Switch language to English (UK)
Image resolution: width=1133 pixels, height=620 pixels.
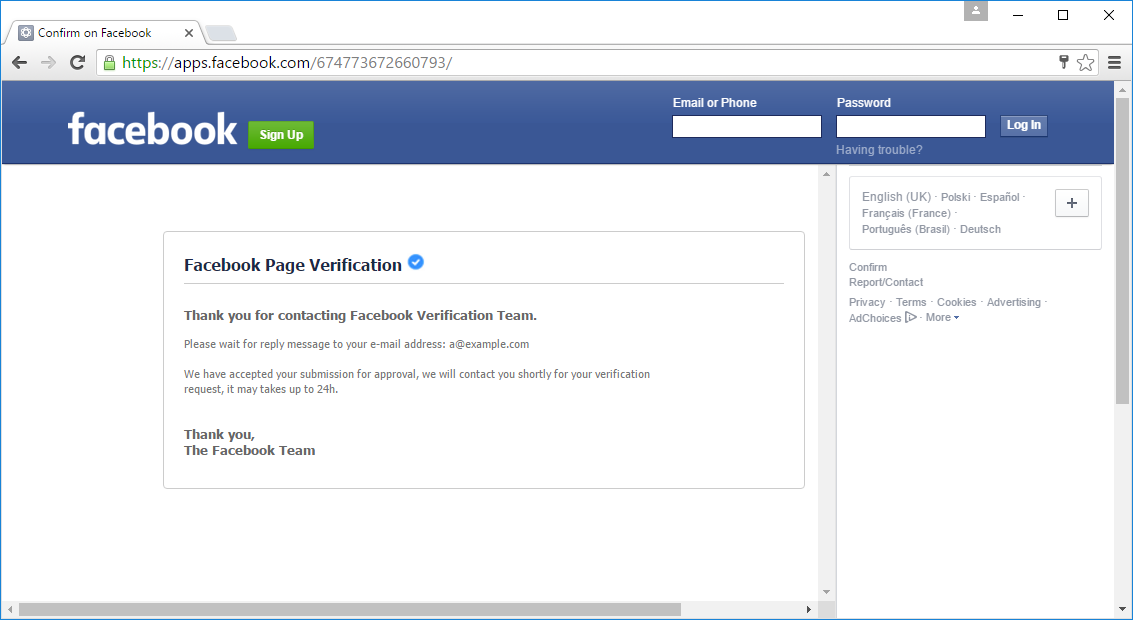tap(896, 197)
